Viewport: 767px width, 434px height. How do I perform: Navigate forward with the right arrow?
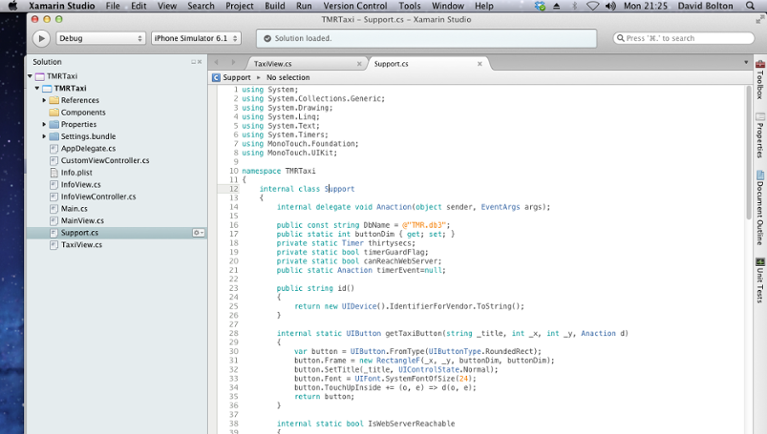[x=233, y=62]
